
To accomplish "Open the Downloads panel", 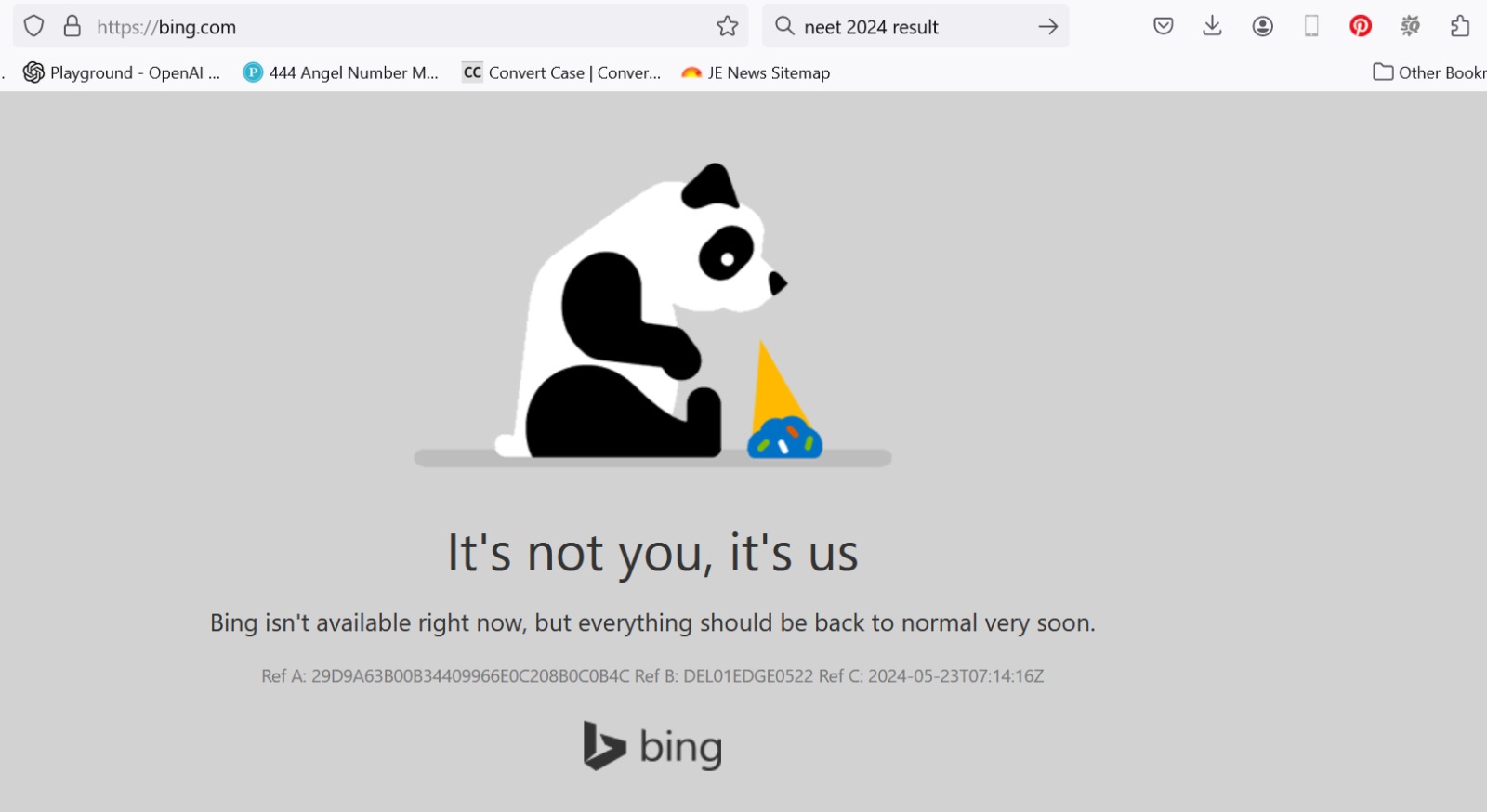I will [1212, 26].
